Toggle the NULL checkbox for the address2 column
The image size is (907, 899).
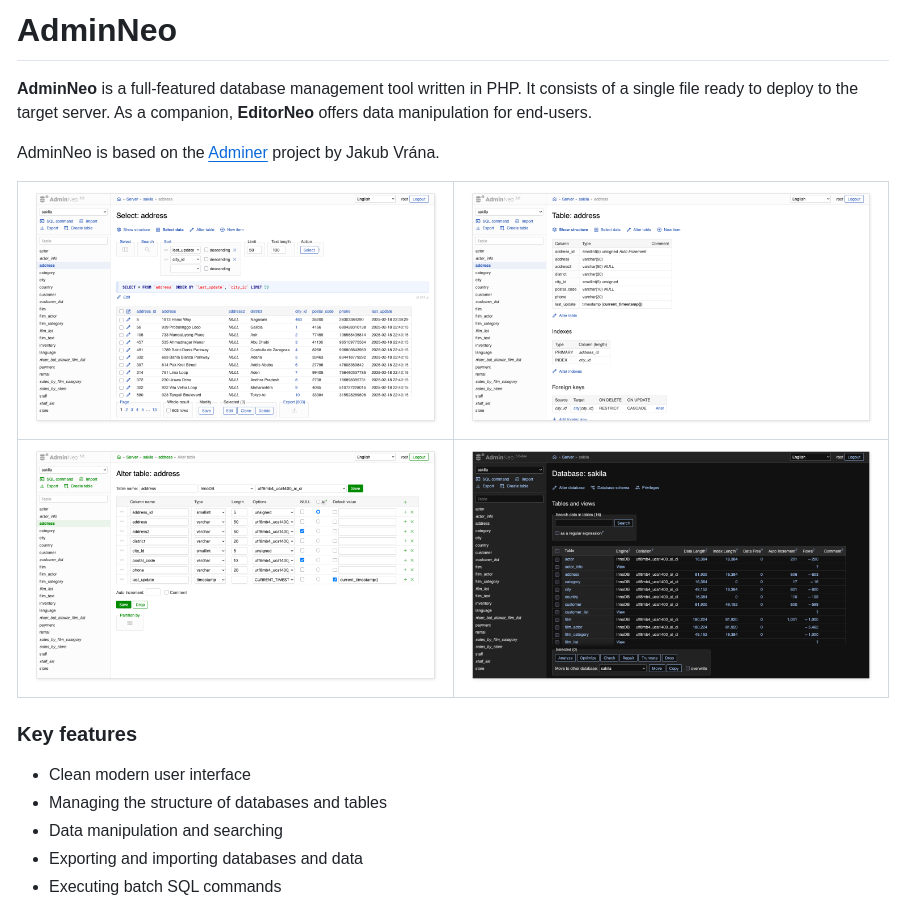coord(302,531)
